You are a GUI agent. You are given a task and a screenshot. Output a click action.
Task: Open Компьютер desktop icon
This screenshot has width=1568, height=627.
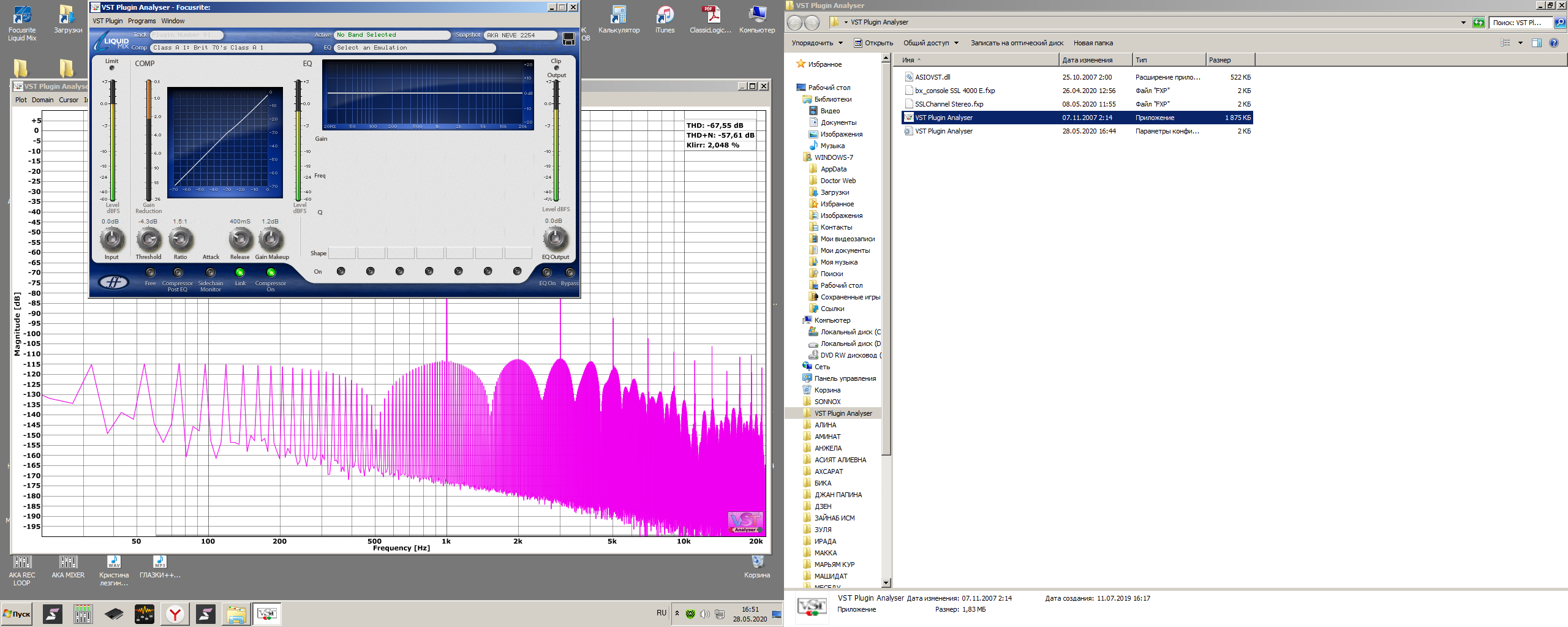coord(757,20)
